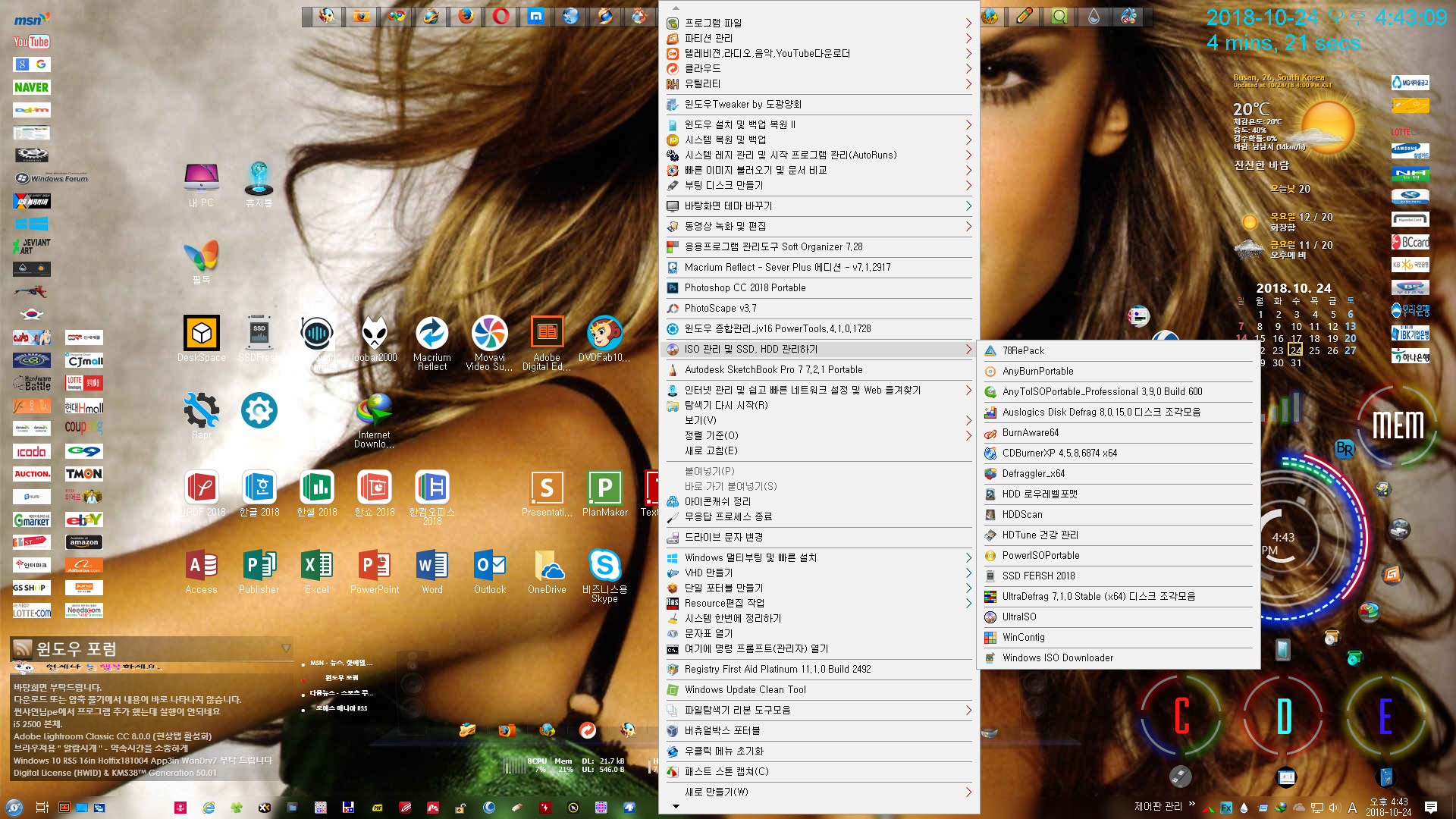Open the 휴지통 recycle bin

coord(259,185)
